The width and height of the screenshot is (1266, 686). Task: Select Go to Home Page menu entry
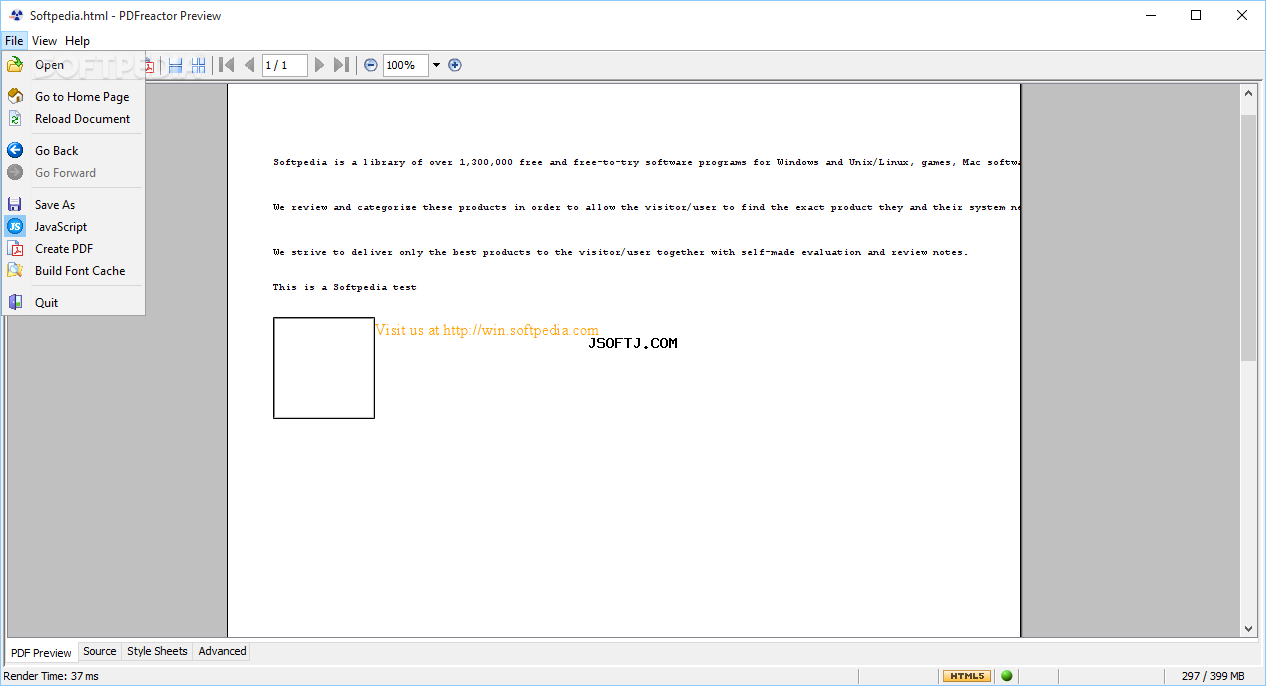point(74,97)
